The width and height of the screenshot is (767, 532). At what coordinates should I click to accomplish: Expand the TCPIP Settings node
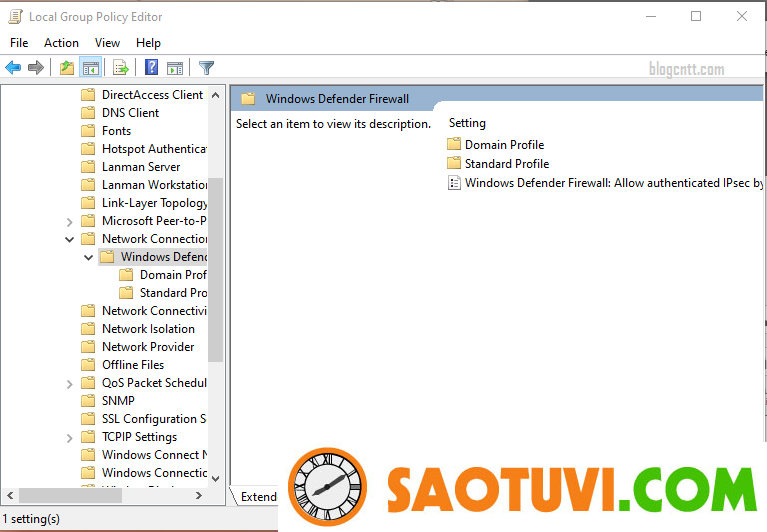(69, 438)
